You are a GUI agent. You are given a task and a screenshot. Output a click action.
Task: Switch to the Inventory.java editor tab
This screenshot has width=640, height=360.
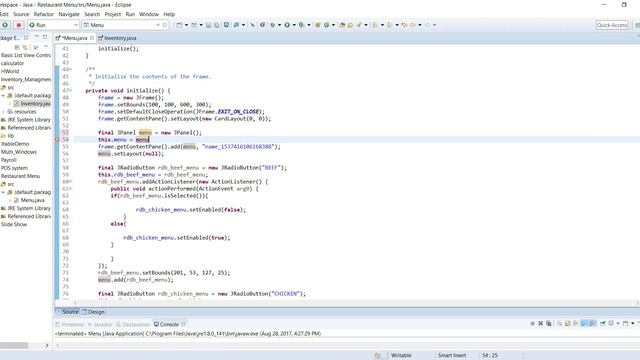[118, 38]
